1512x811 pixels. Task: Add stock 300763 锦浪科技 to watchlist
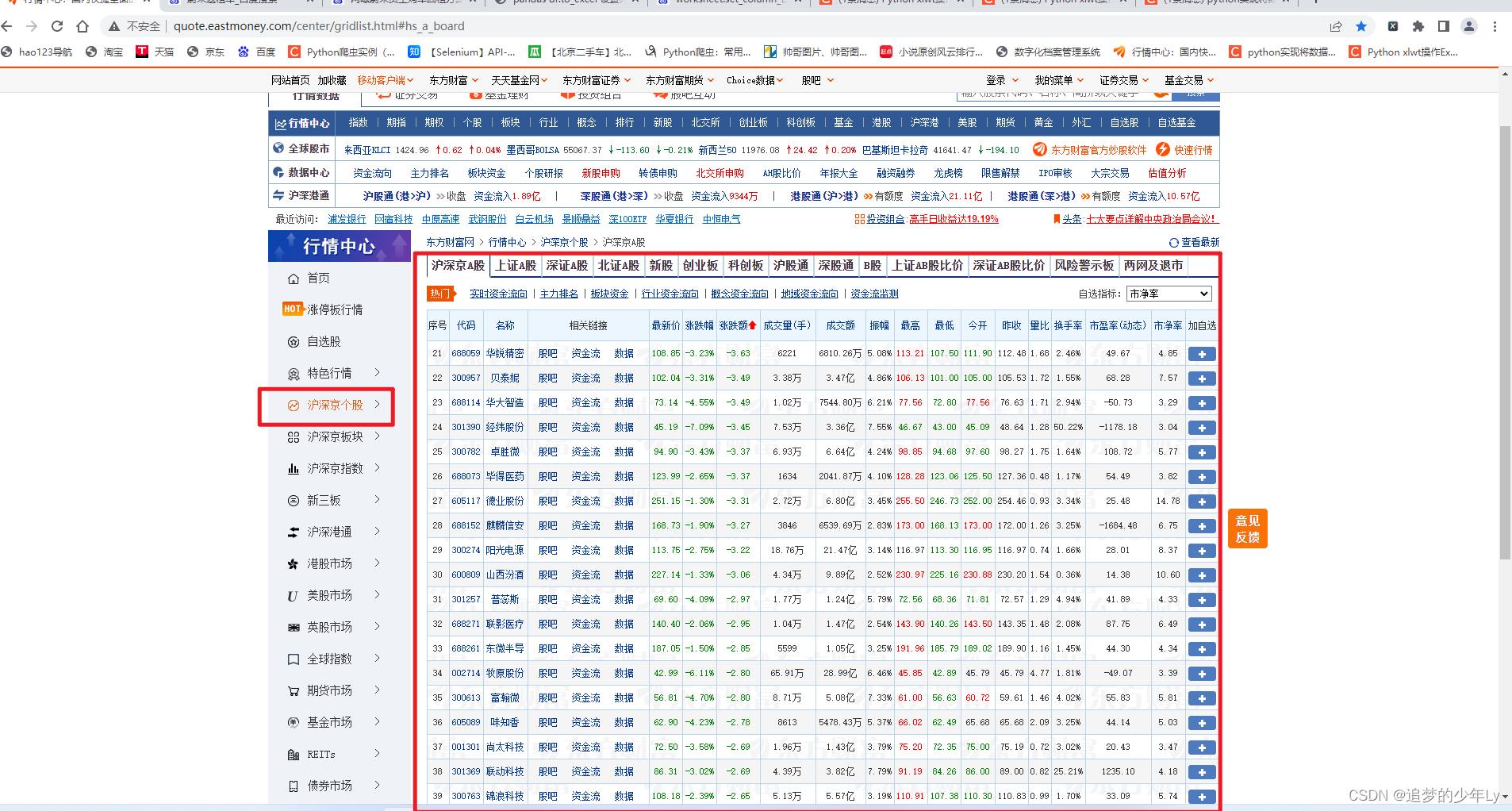[1202, 797]
